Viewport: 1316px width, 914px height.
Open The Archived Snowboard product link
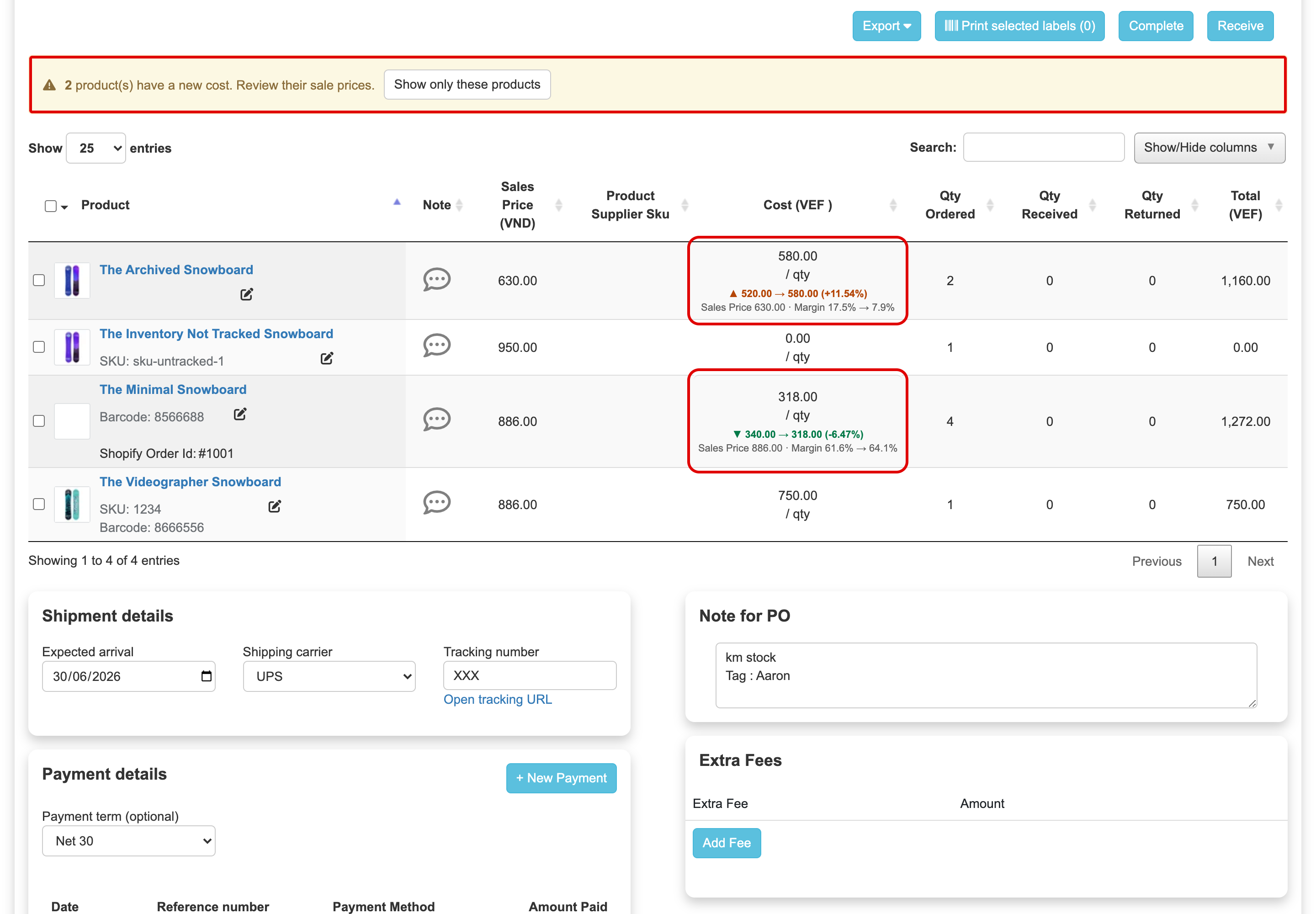click(176, 270)
